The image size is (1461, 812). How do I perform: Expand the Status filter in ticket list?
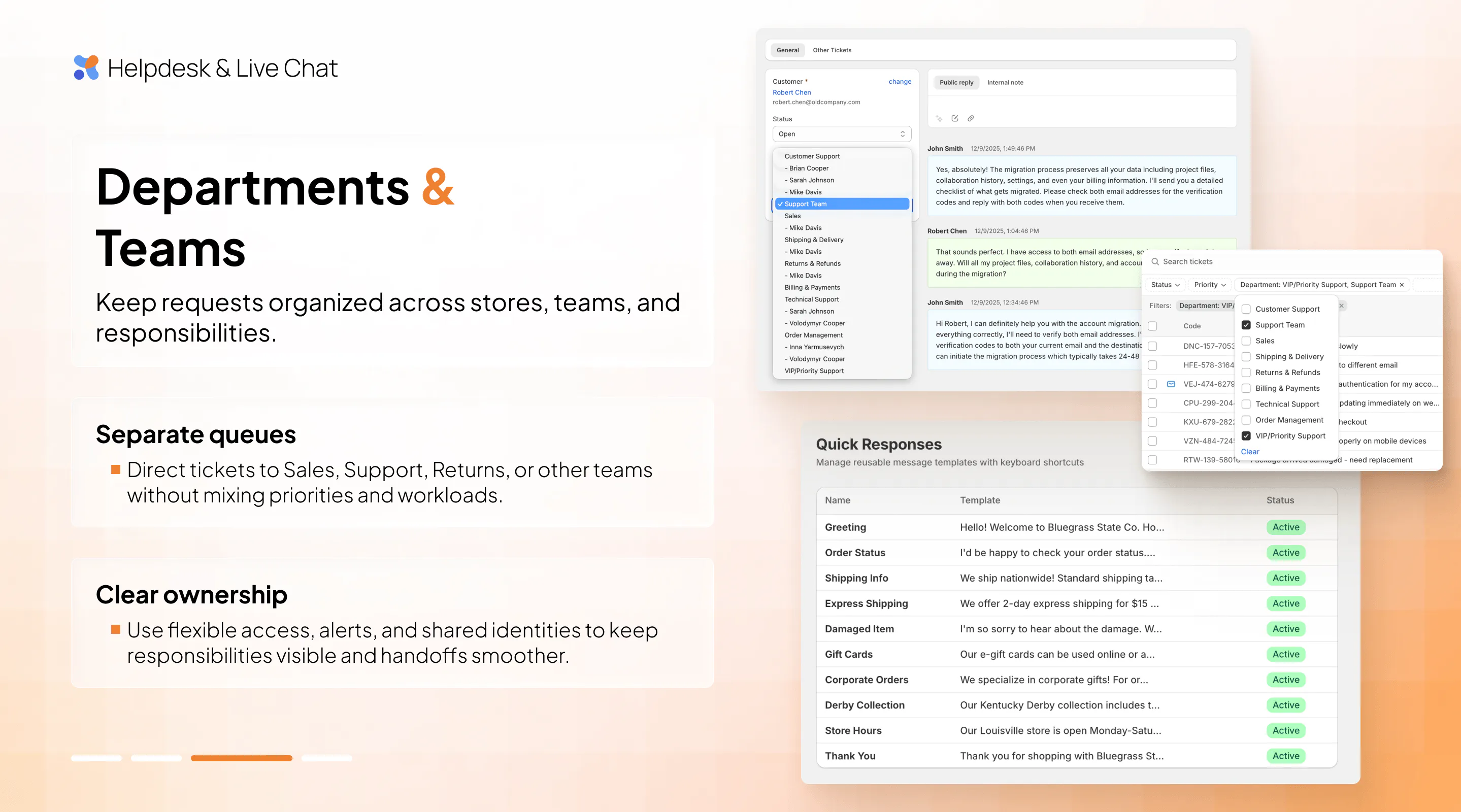click(1165, 285)
